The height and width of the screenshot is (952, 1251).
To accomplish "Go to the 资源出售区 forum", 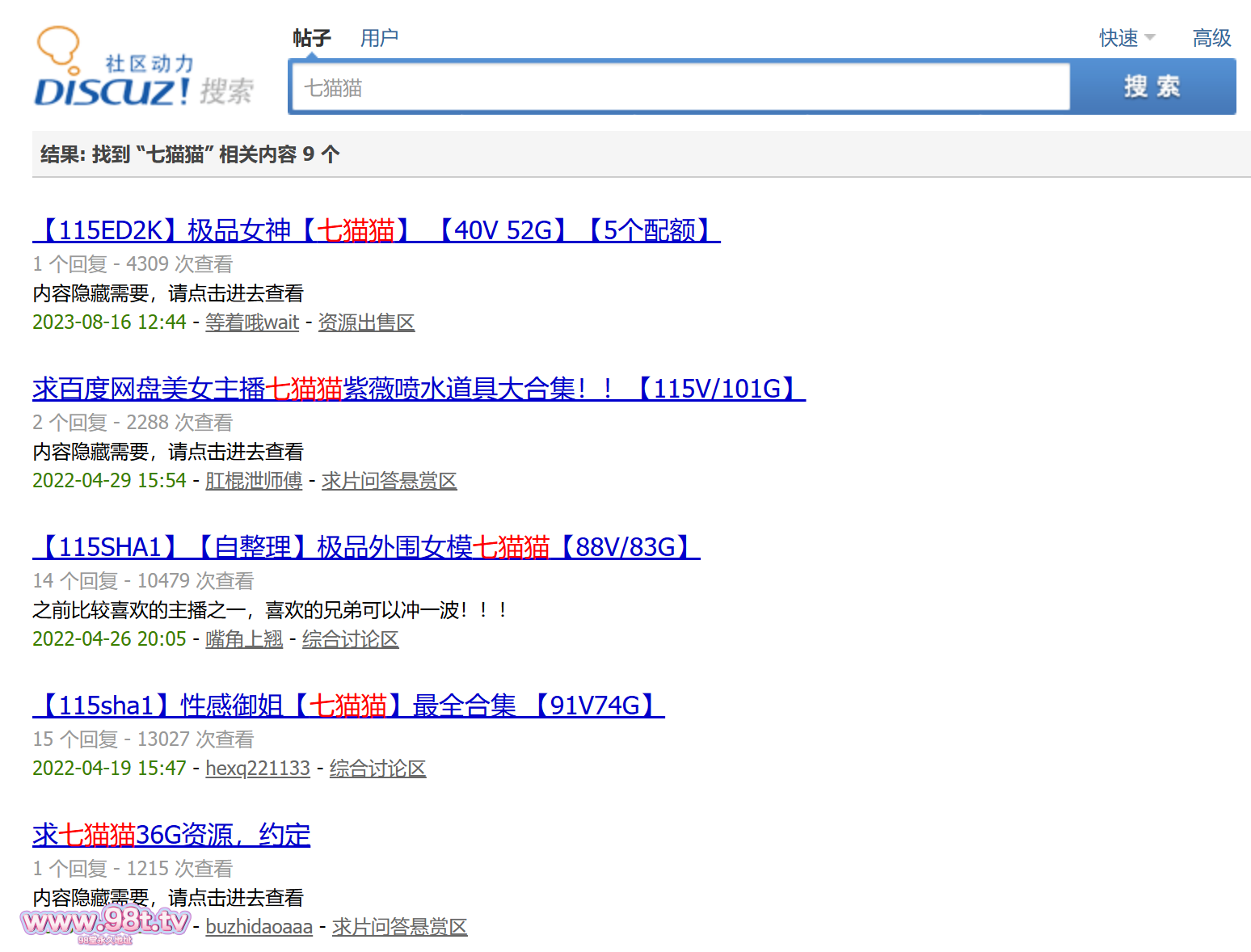I will pyautogui.click(x=366, y=322).
